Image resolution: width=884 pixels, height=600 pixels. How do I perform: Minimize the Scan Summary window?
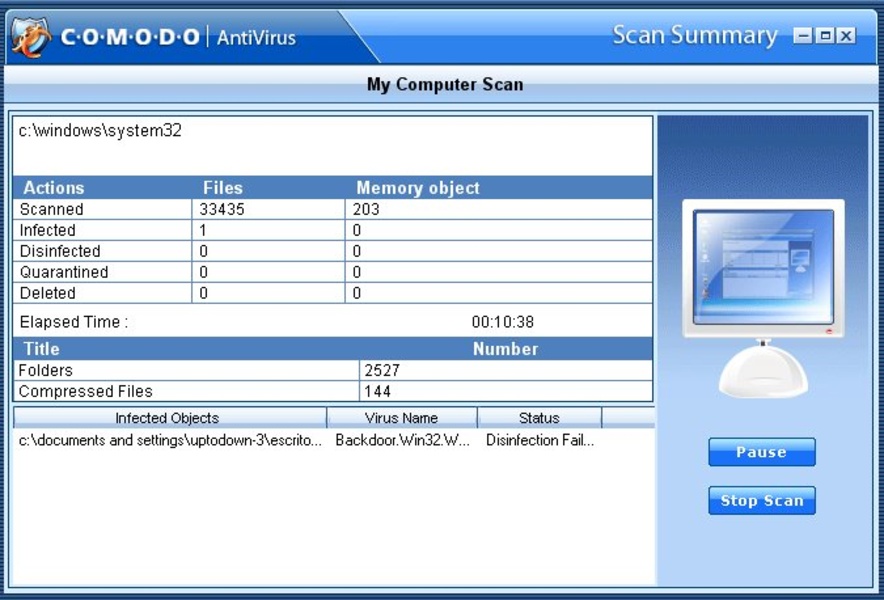(803, 36)
